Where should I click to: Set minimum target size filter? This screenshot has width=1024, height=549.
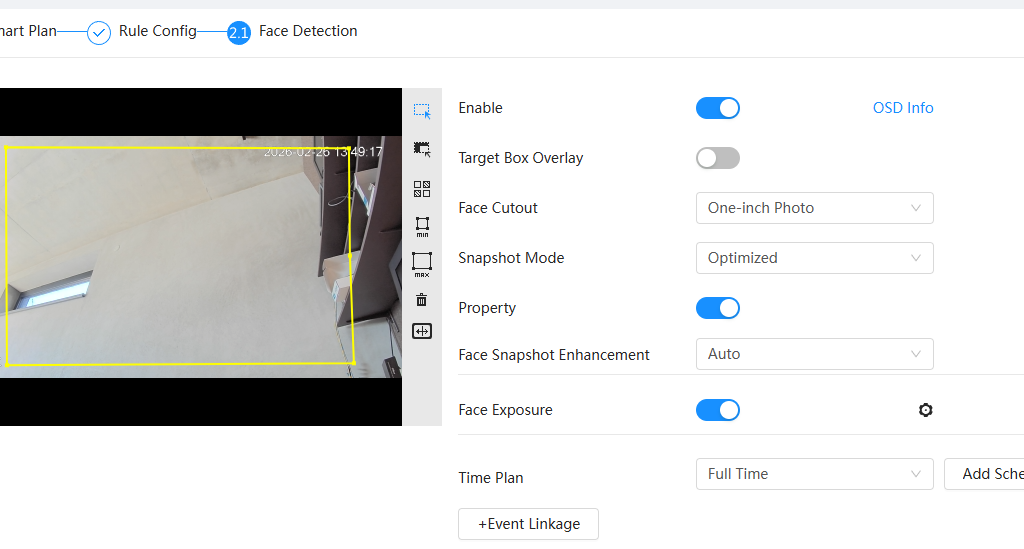tap(422, 227)
